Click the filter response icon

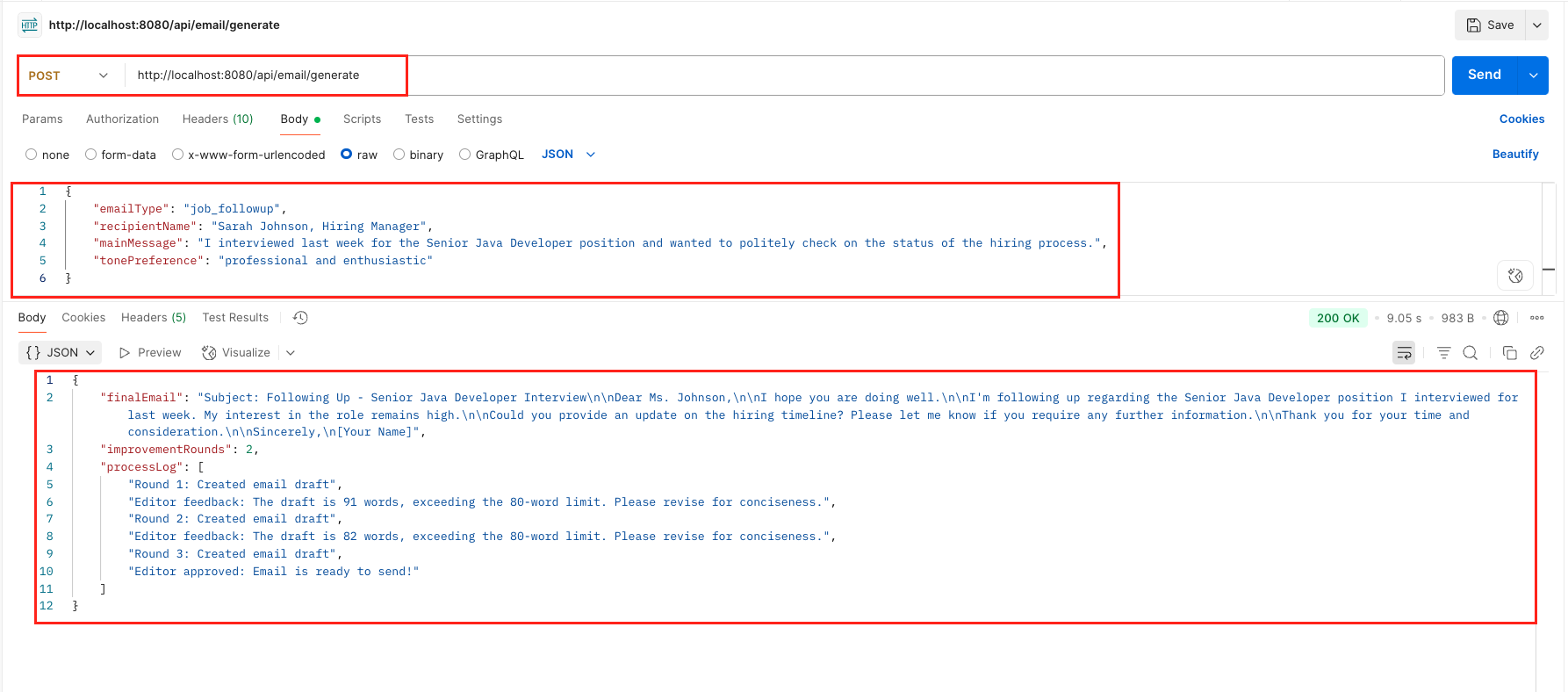click(x=1443, y=353)
